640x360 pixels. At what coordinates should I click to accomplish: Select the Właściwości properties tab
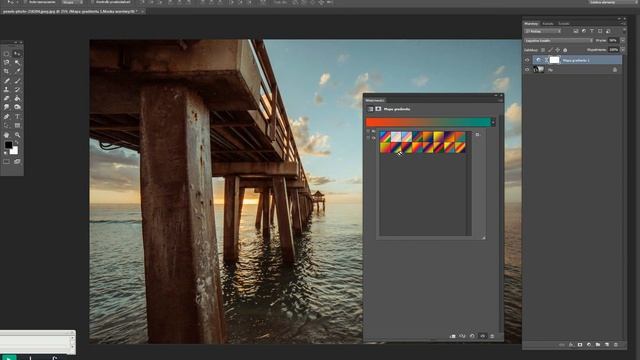pos(374,100)
